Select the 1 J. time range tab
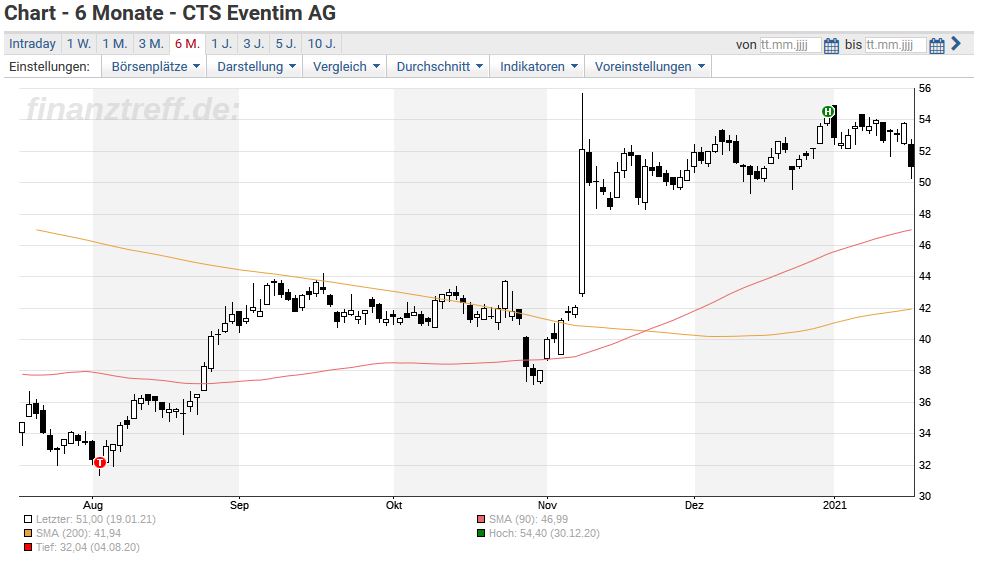982x561 pixels. click(222, 44)
